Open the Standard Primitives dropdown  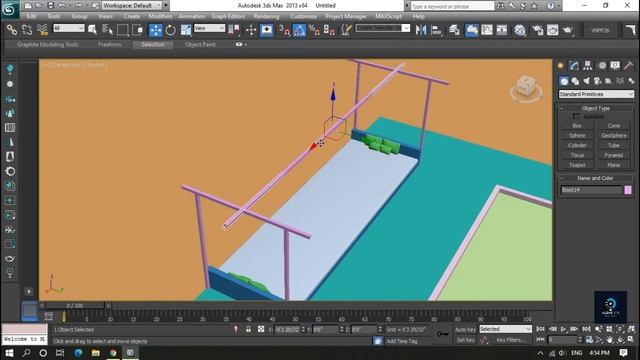click(x=596, y=94)
